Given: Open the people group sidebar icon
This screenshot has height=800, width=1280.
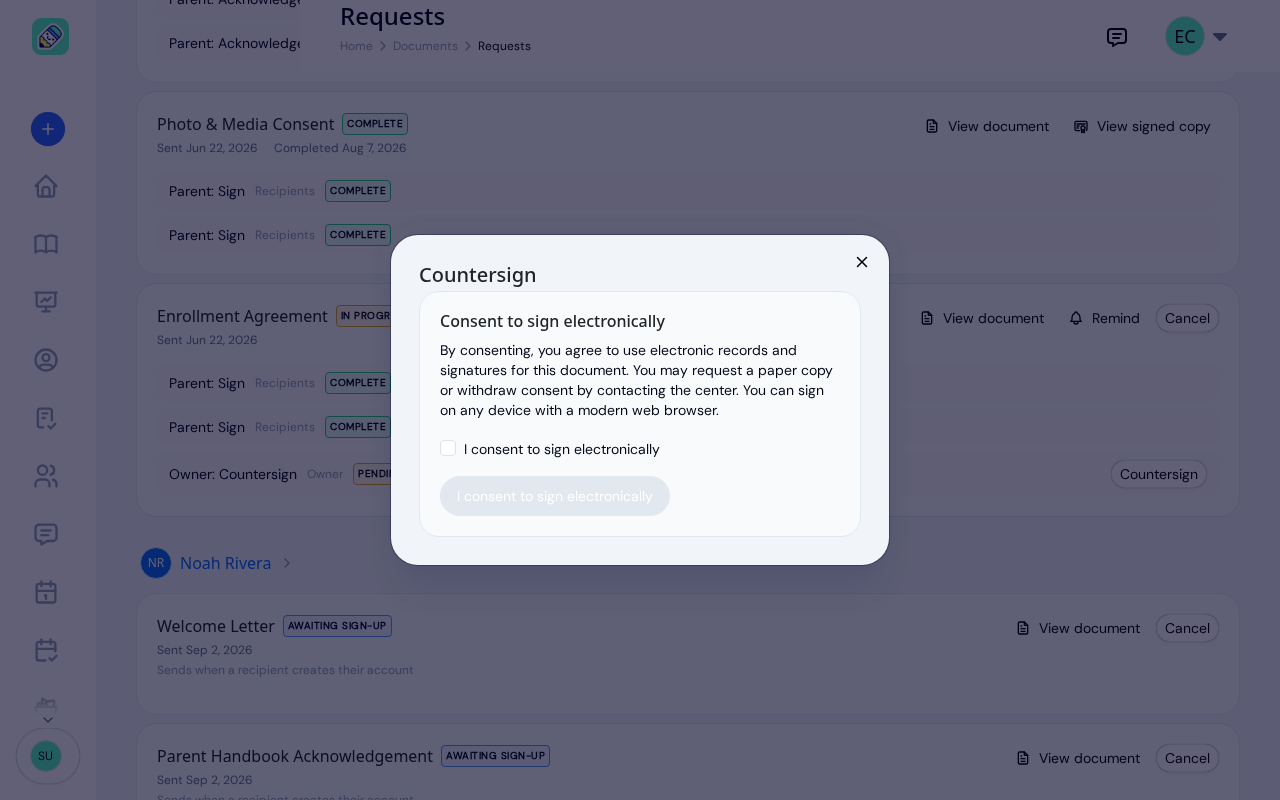Looking at the screenshot, I should 46,476.
